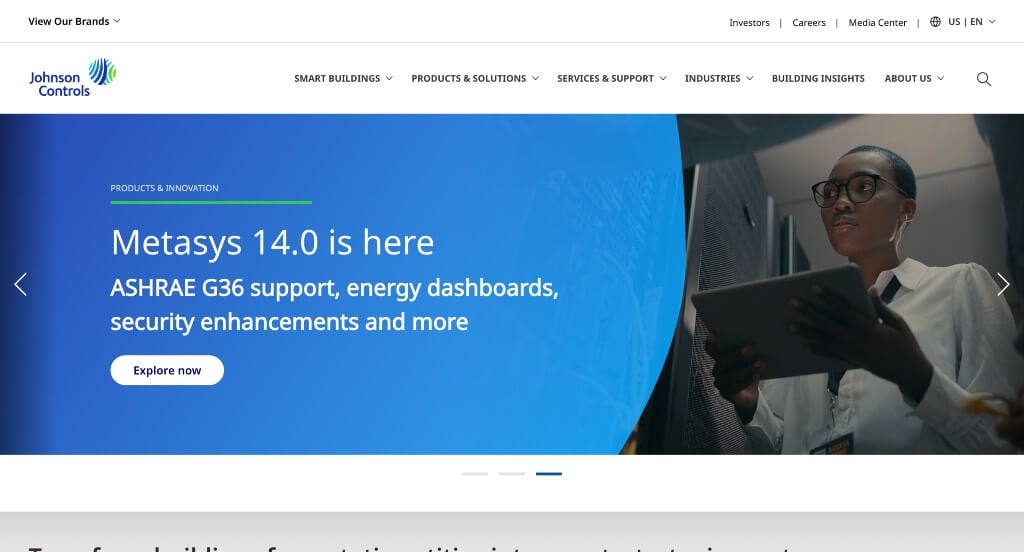This screenshot has width=1024, height=552.
Task: Click the Products & Innovation label
Action: pos(165,188)
